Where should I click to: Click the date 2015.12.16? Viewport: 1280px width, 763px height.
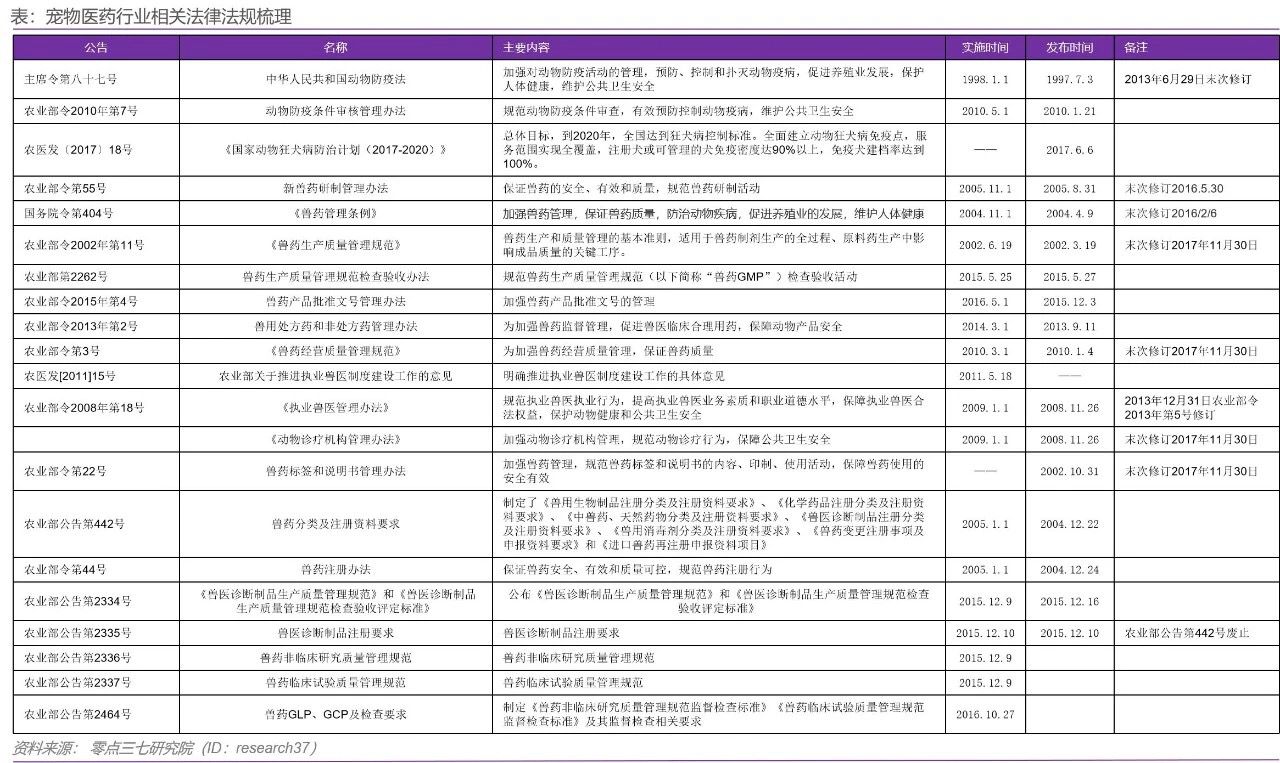[x=1069, y=601]
